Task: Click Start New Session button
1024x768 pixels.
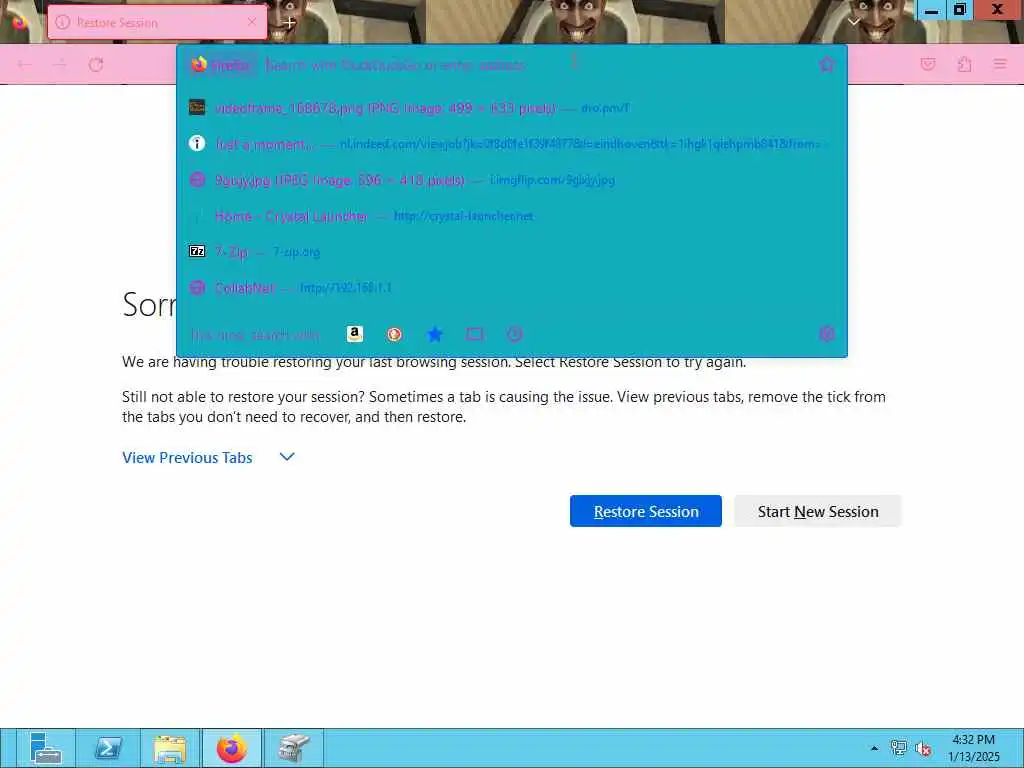Action: pos(818,511)
